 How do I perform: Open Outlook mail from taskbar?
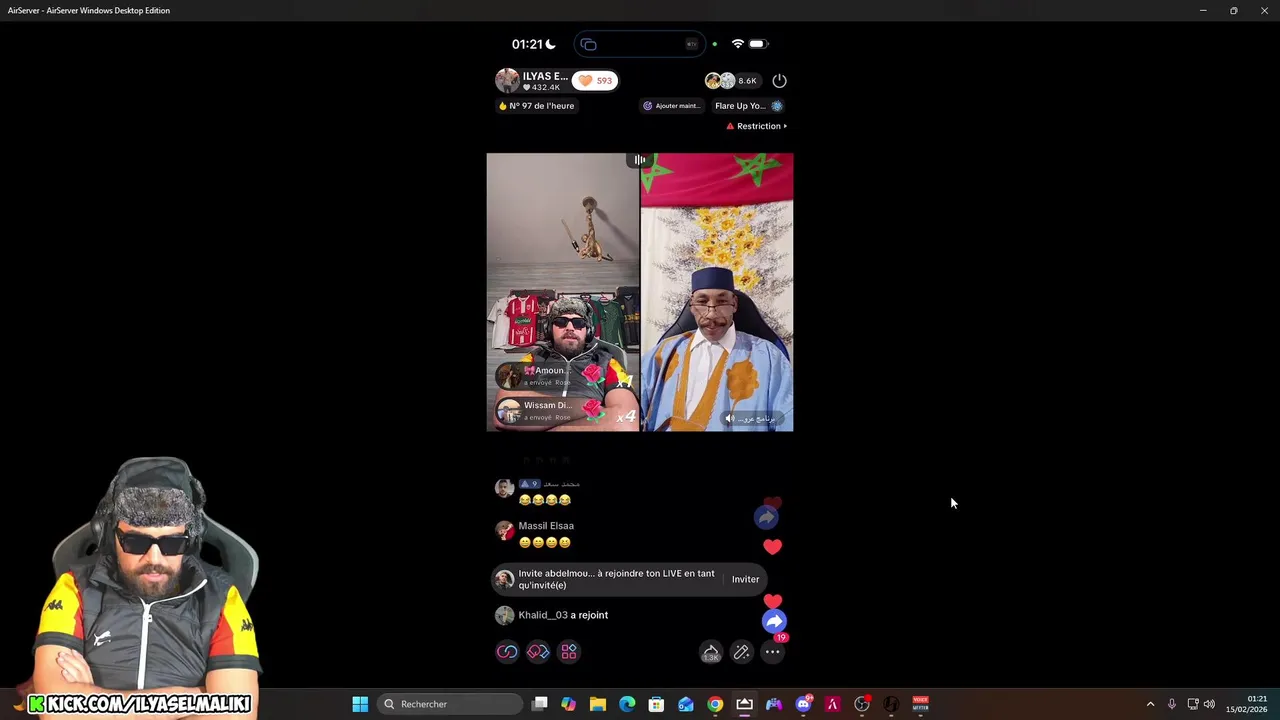point(686,704)
